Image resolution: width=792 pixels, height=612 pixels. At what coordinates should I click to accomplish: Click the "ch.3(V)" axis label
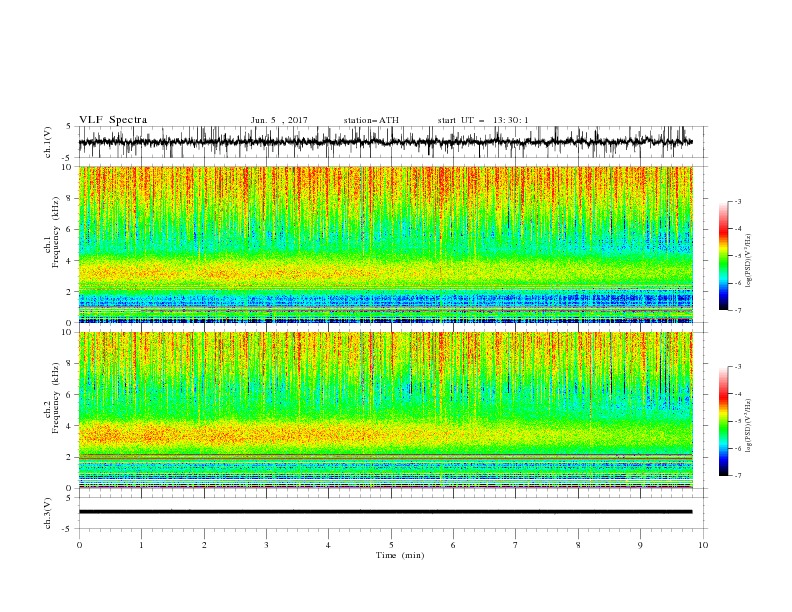[48, 513]
